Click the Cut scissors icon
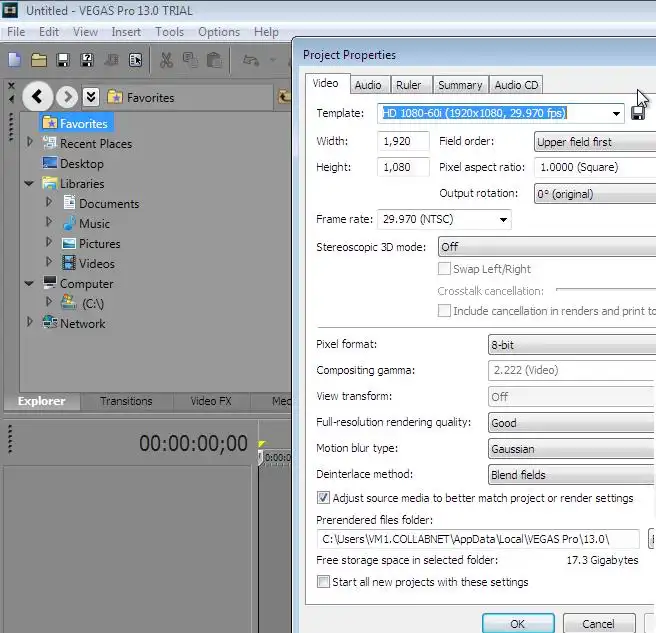Viewport: 656px width, 633px height. pyautogui.click(x=166, y=60)
